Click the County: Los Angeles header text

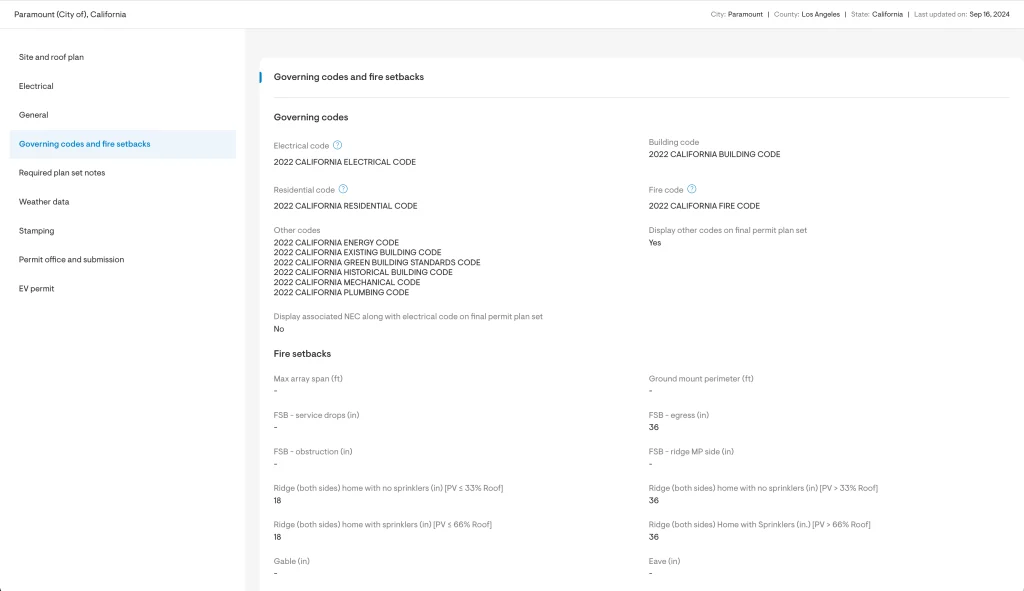pyautogui.click(x=806, y=15)
